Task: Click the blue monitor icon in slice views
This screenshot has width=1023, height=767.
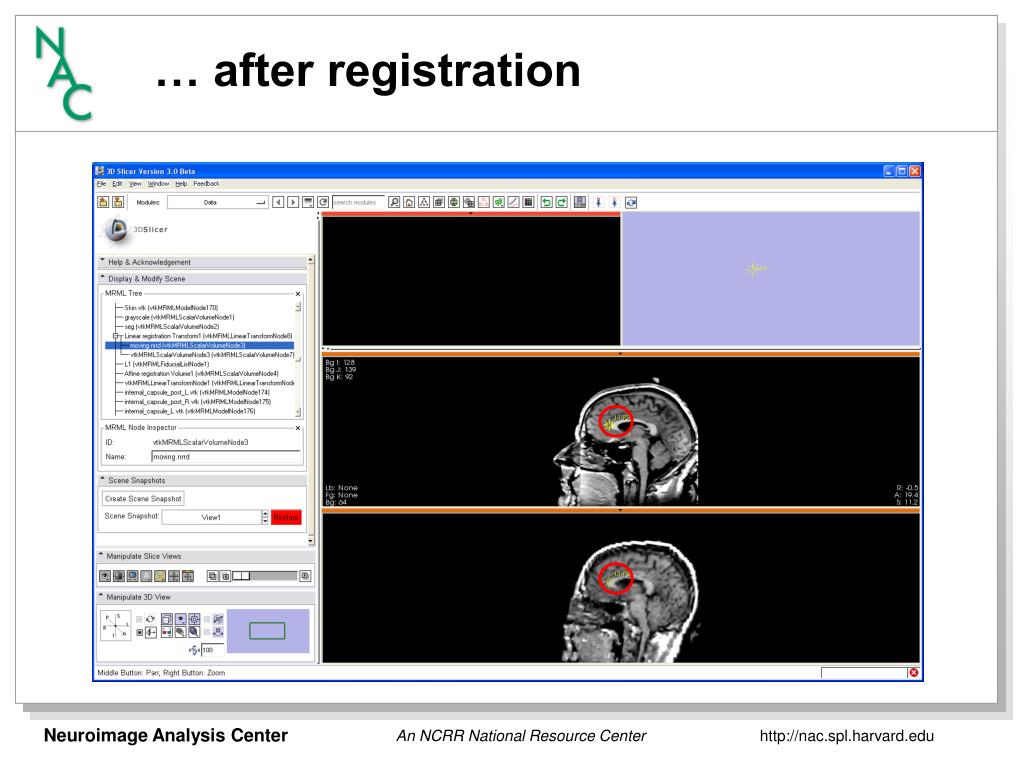Action: click(132, 576)
